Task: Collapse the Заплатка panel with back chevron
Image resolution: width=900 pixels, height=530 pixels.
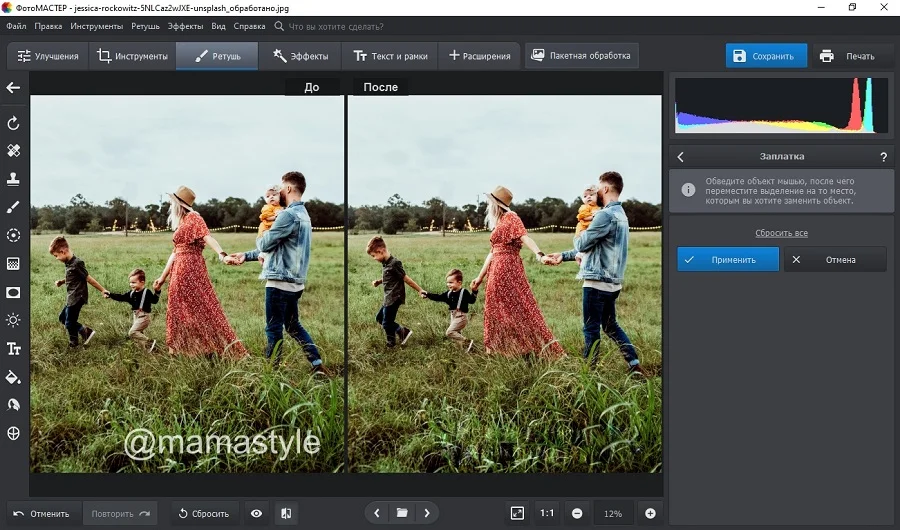Action: coord(681,157)
